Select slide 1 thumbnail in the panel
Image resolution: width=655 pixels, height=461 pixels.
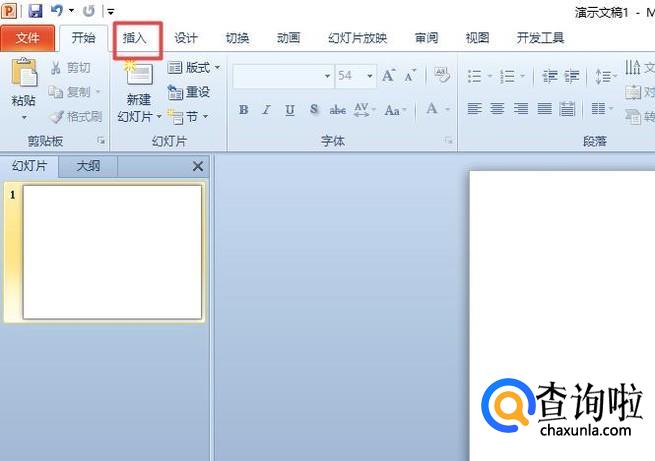112,252
